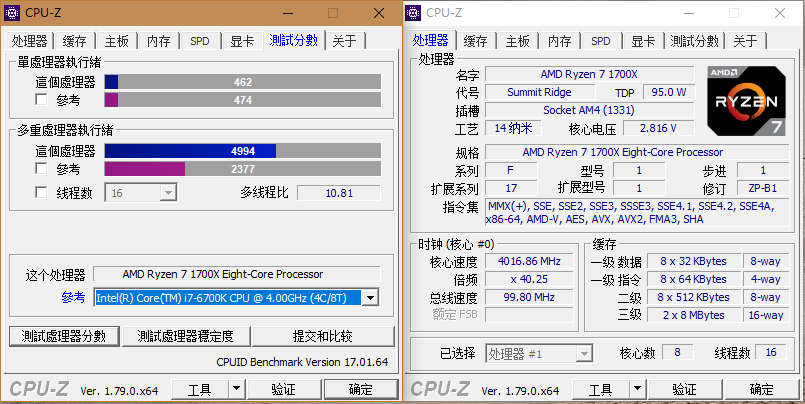Open SPD tab in right window
This screenshot has height=404, width=805.
tap(601, 41)
